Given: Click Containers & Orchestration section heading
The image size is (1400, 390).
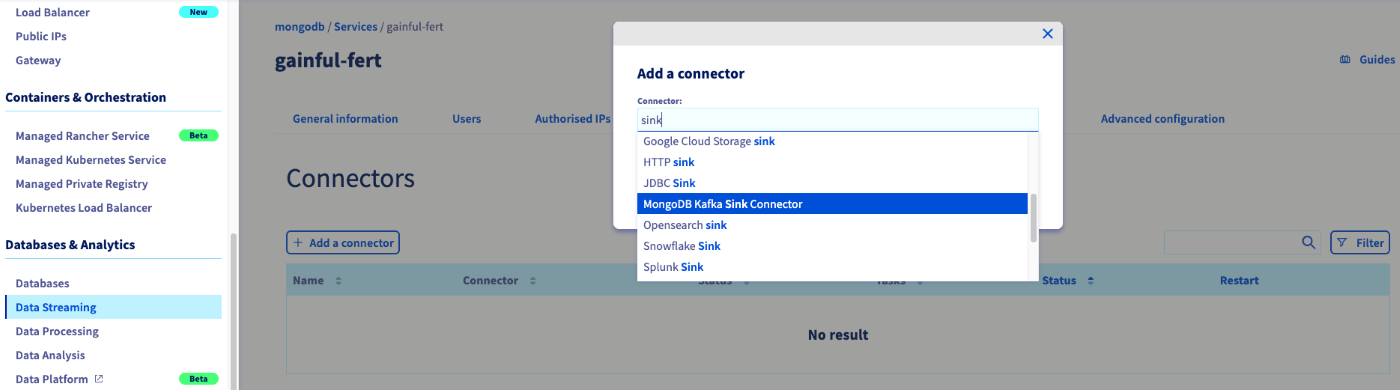Looking at the screenshot, I should [86, 97].
